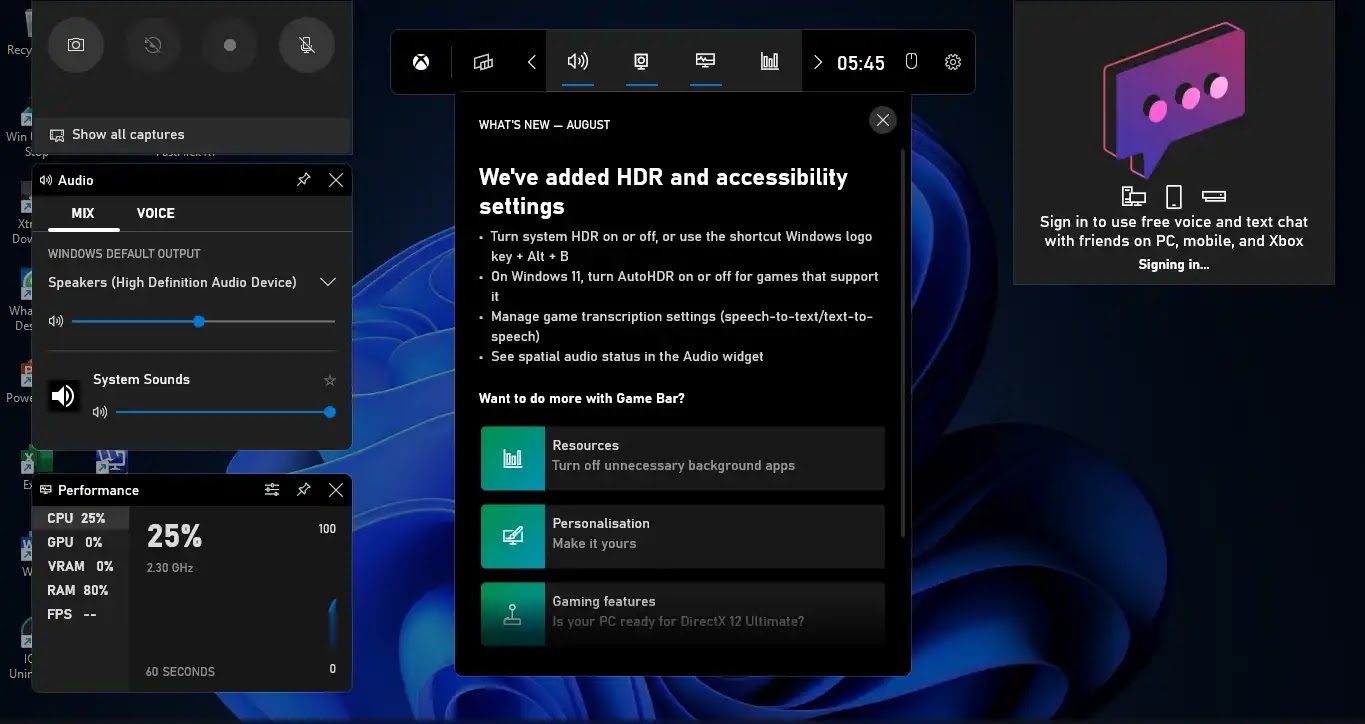Close the Audio widget

[336, 180]
